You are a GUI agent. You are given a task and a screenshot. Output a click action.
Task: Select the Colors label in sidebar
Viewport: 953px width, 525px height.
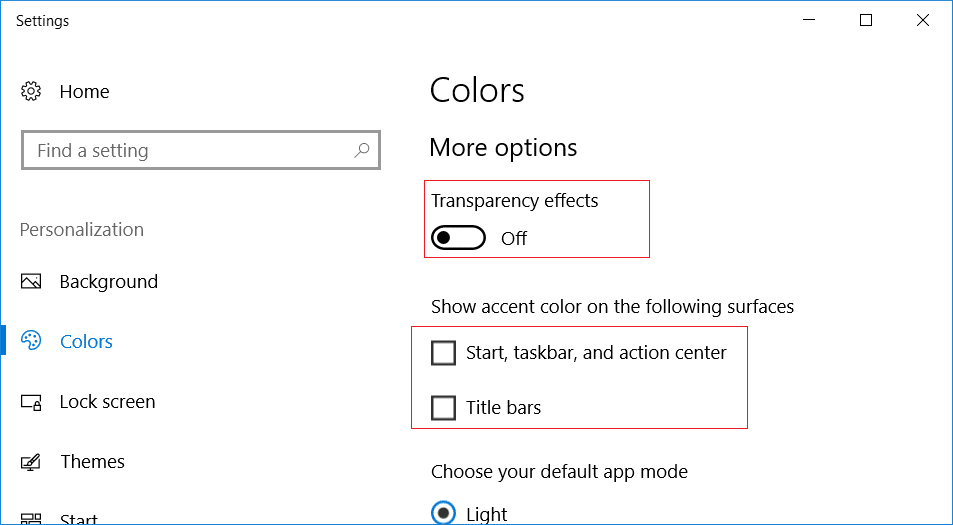[x=86, y=342]
